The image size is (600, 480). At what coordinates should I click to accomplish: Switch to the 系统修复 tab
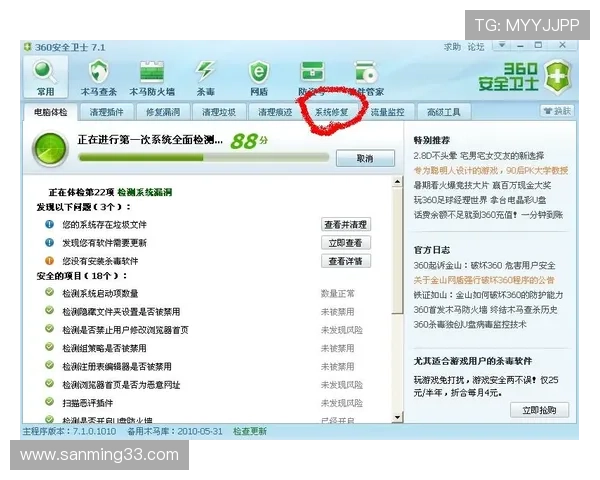click(331, 112)
